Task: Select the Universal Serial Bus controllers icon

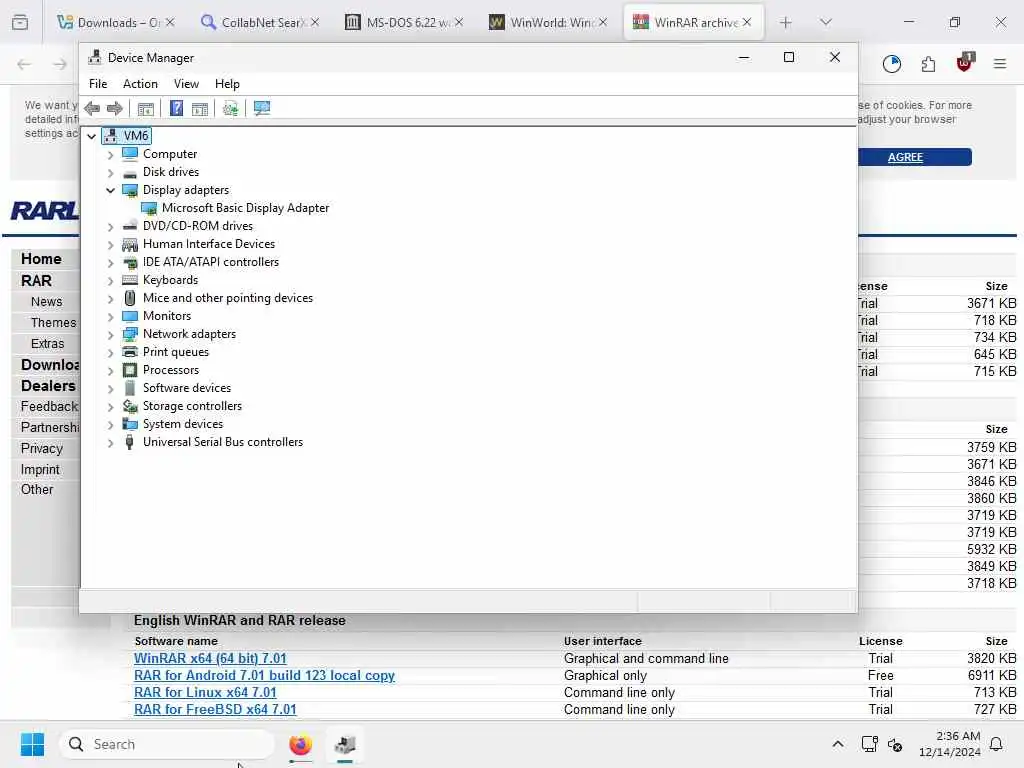Action: click(130, 442)
